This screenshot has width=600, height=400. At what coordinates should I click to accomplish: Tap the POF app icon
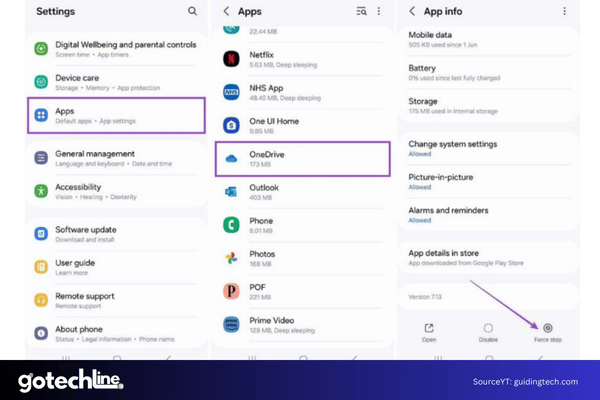[231, 291]
